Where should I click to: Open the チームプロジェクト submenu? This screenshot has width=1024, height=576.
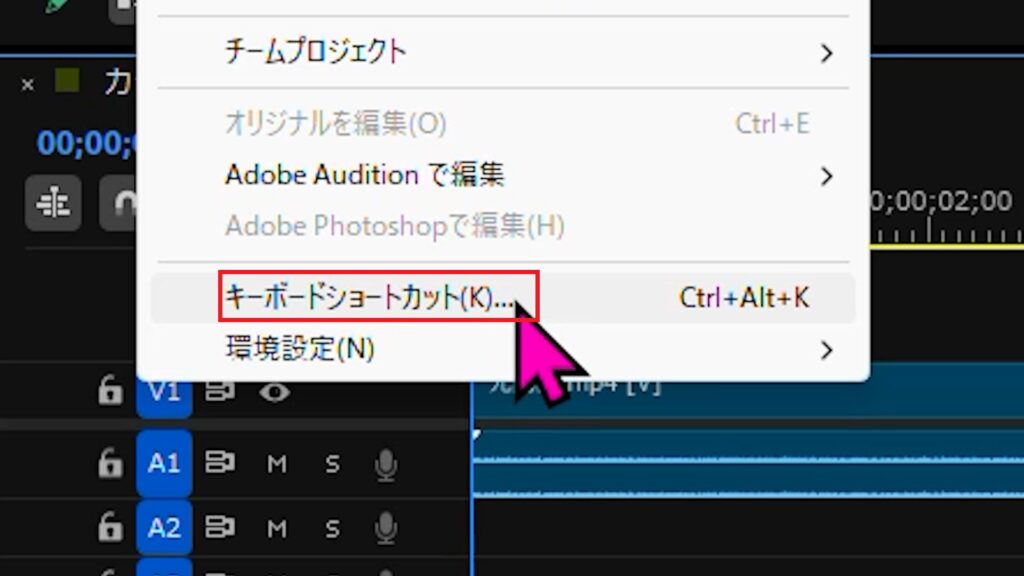(316, 52)
